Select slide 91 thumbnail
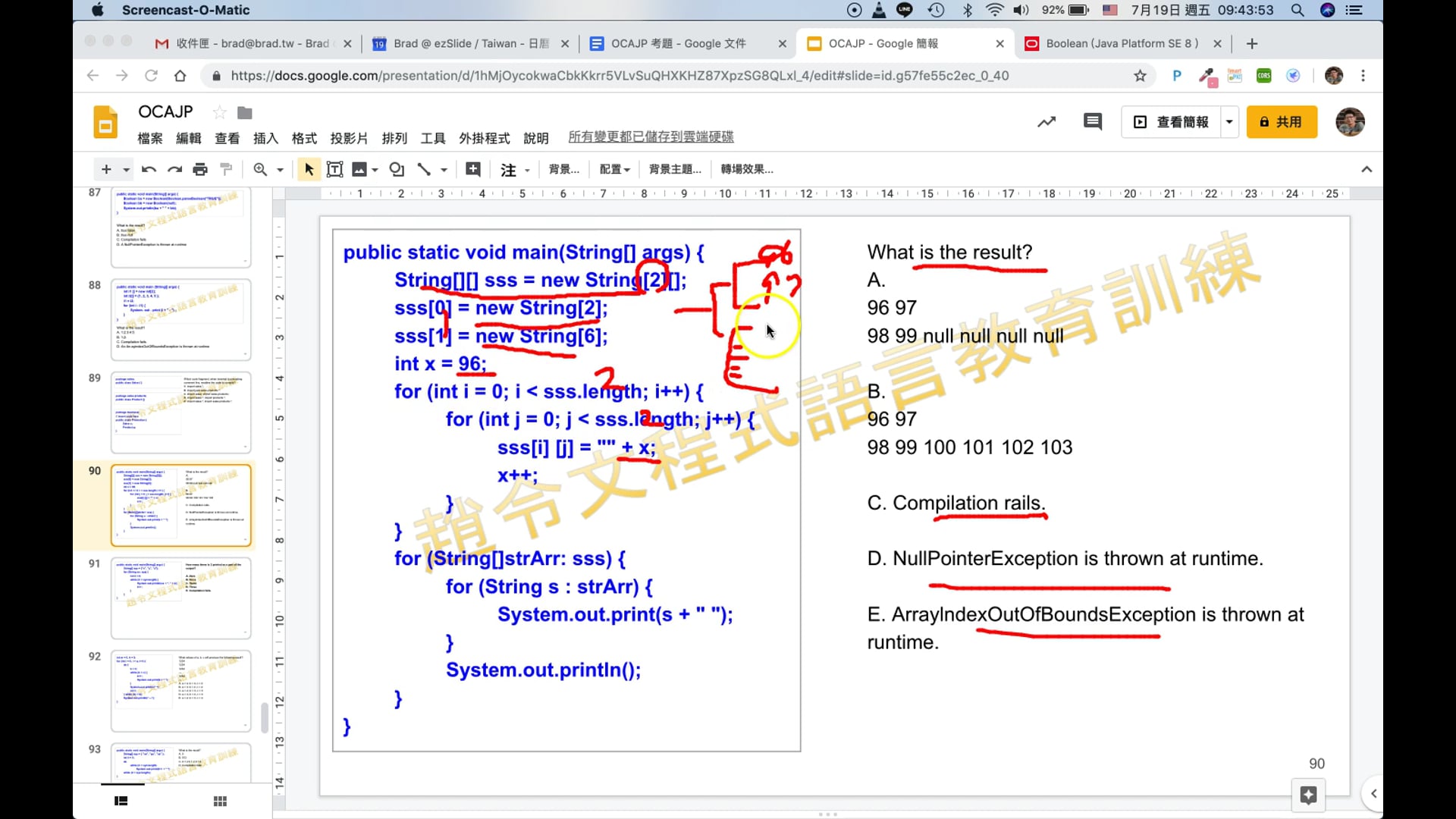This screenshot has width=1456, height=819. coord(180,598)
